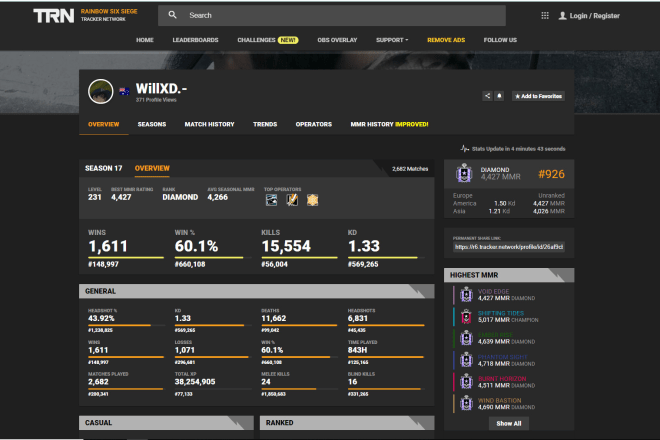The image size is (660, 440).
Task: Click the Kills 15,554 value
Action: (286, 246)
